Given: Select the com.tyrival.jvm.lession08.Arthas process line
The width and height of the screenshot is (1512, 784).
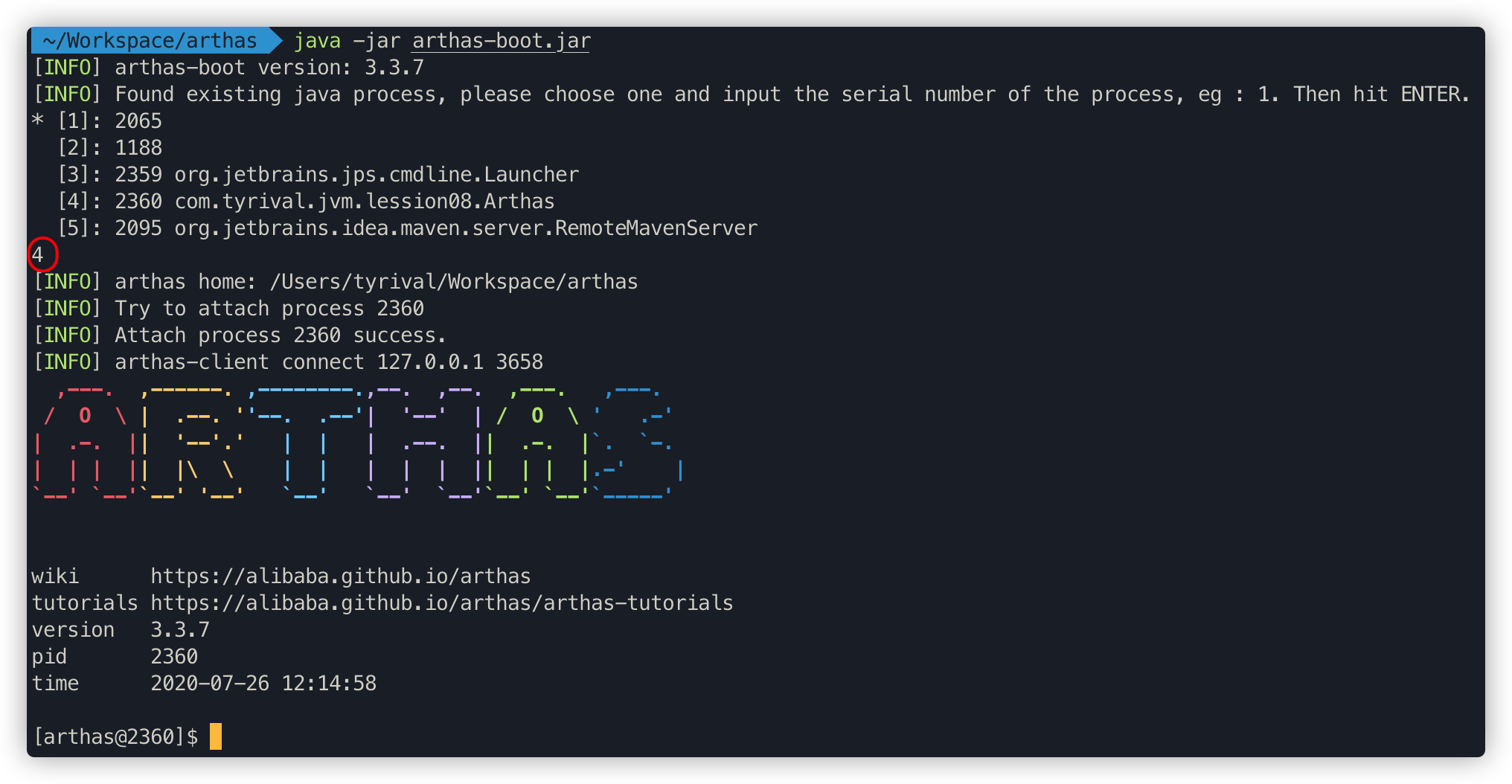Looking at the screenshot, I should tap(306, 202).
